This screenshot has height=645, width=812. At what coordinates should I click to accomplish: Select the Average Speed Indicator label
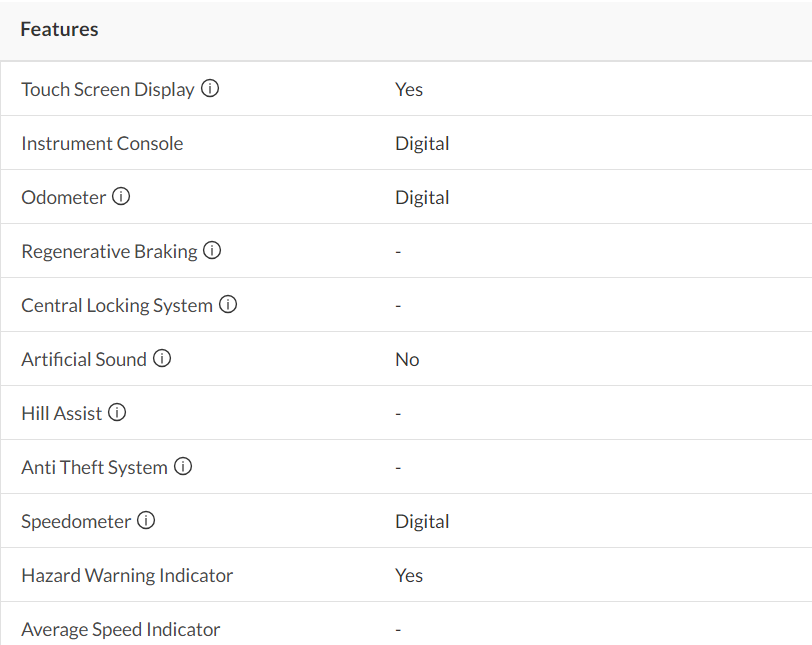pos(121,629)
